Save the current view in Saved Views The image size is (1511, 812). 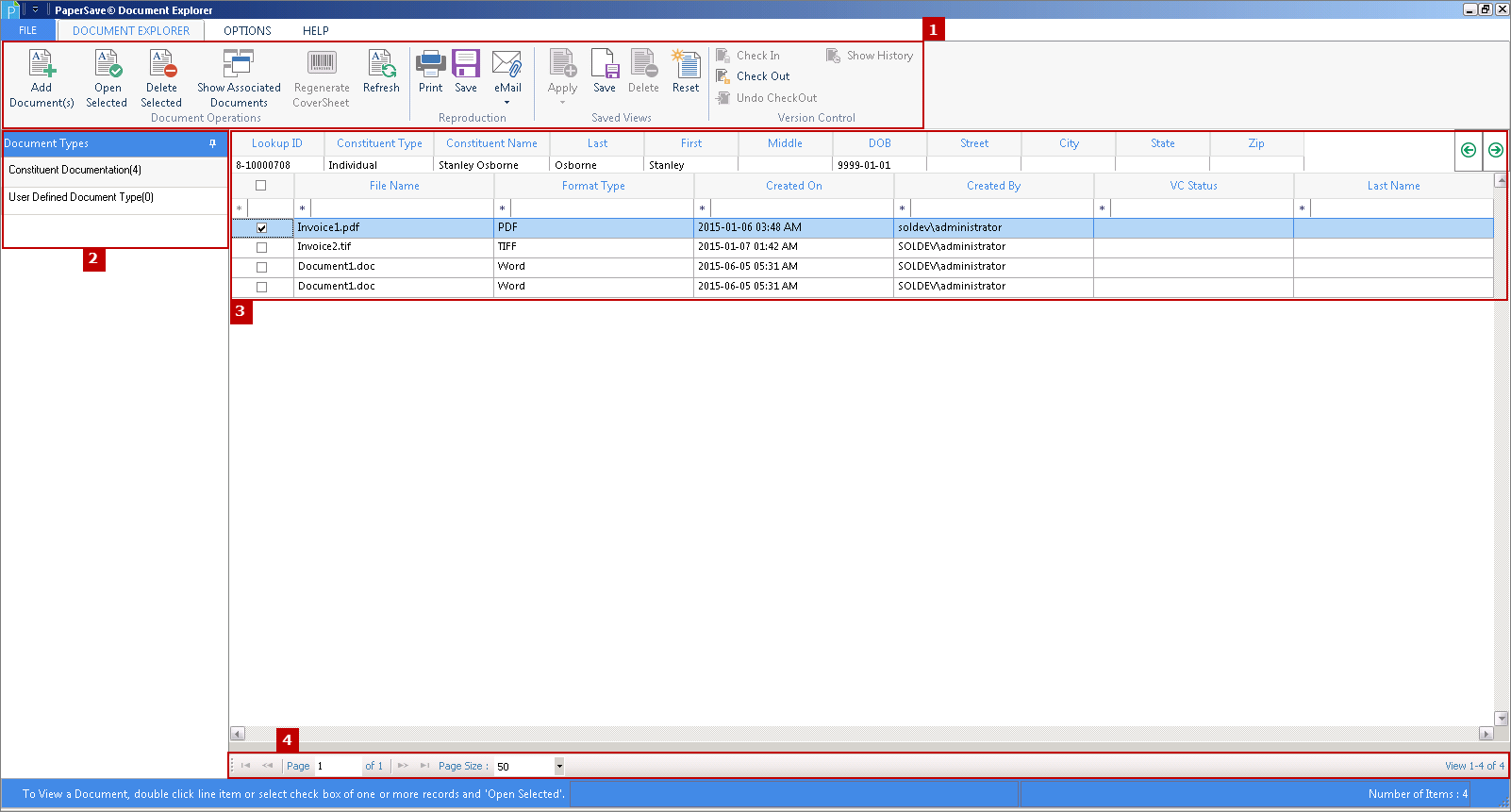pyautogui.click(x=605, y=63)
